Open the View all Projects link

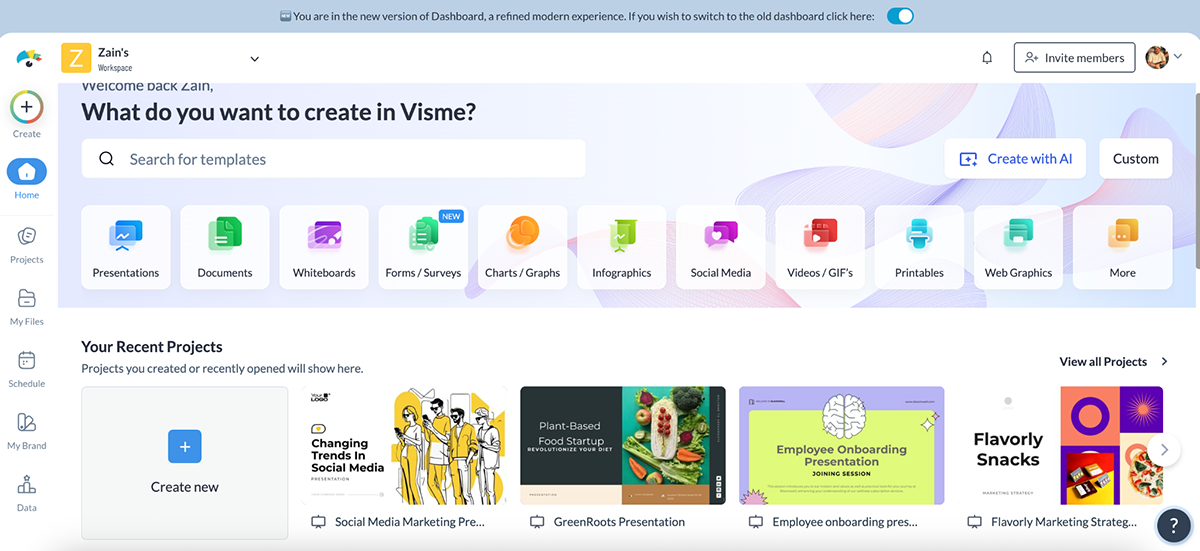(1114, 361)
